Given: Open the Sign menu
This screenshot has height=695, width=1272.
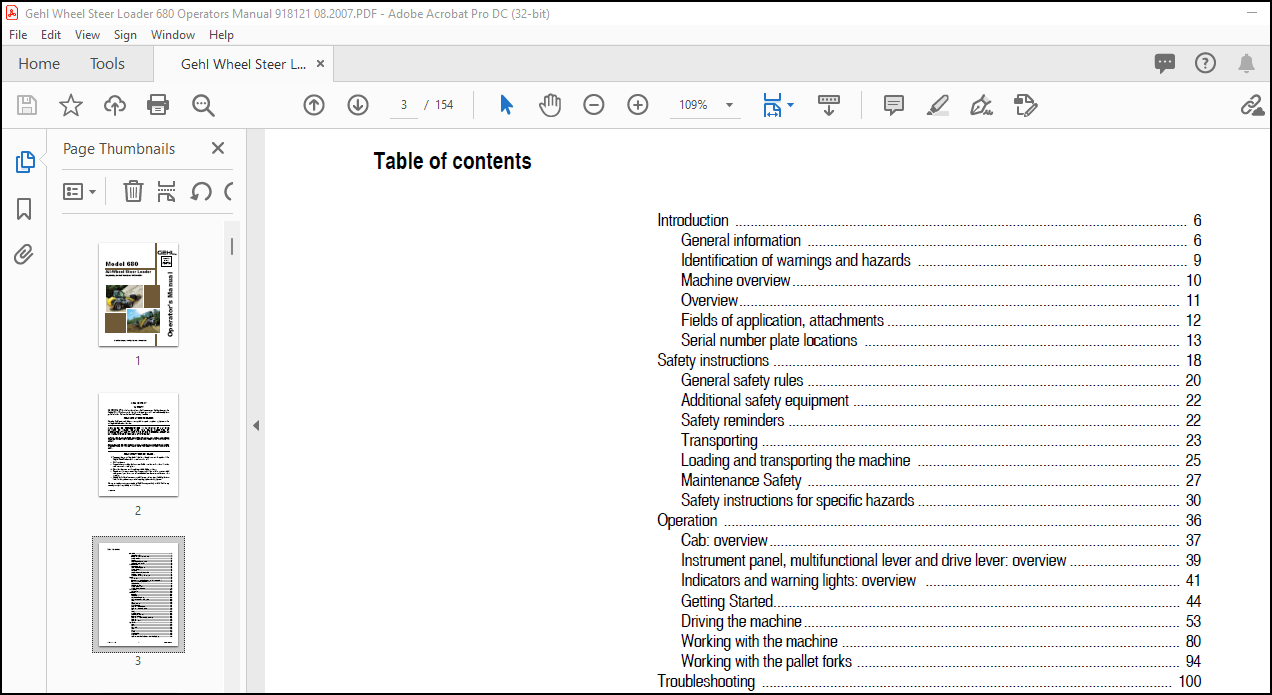Looking at the screenshot, I should pyautogui.click(x=125, y=34).
